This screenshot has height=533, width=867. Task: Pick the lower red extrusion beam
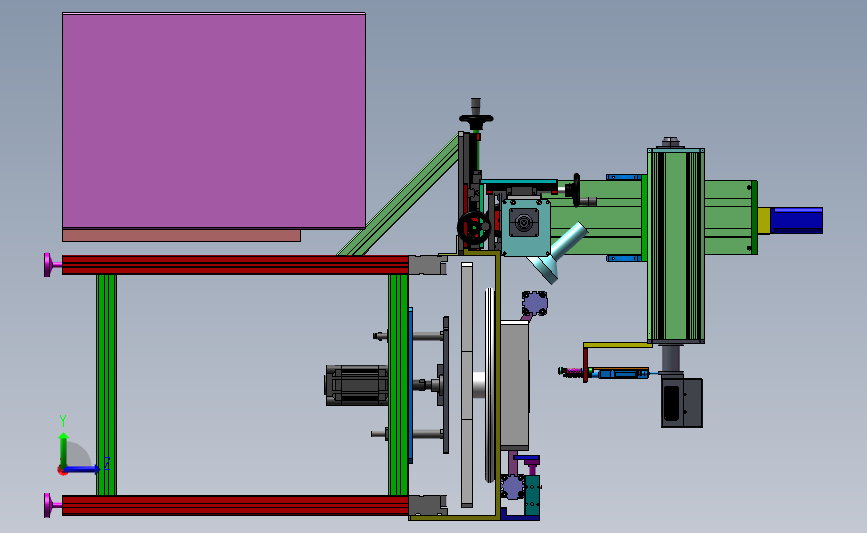point(236,505)
